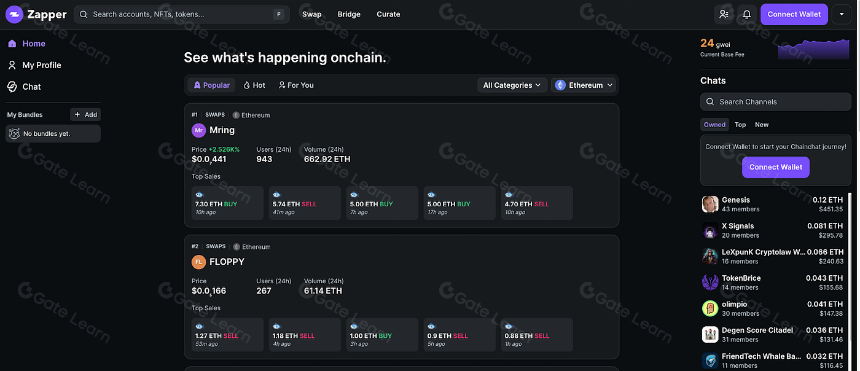
Task: Switch to Top chats tab
Action: 740,125
